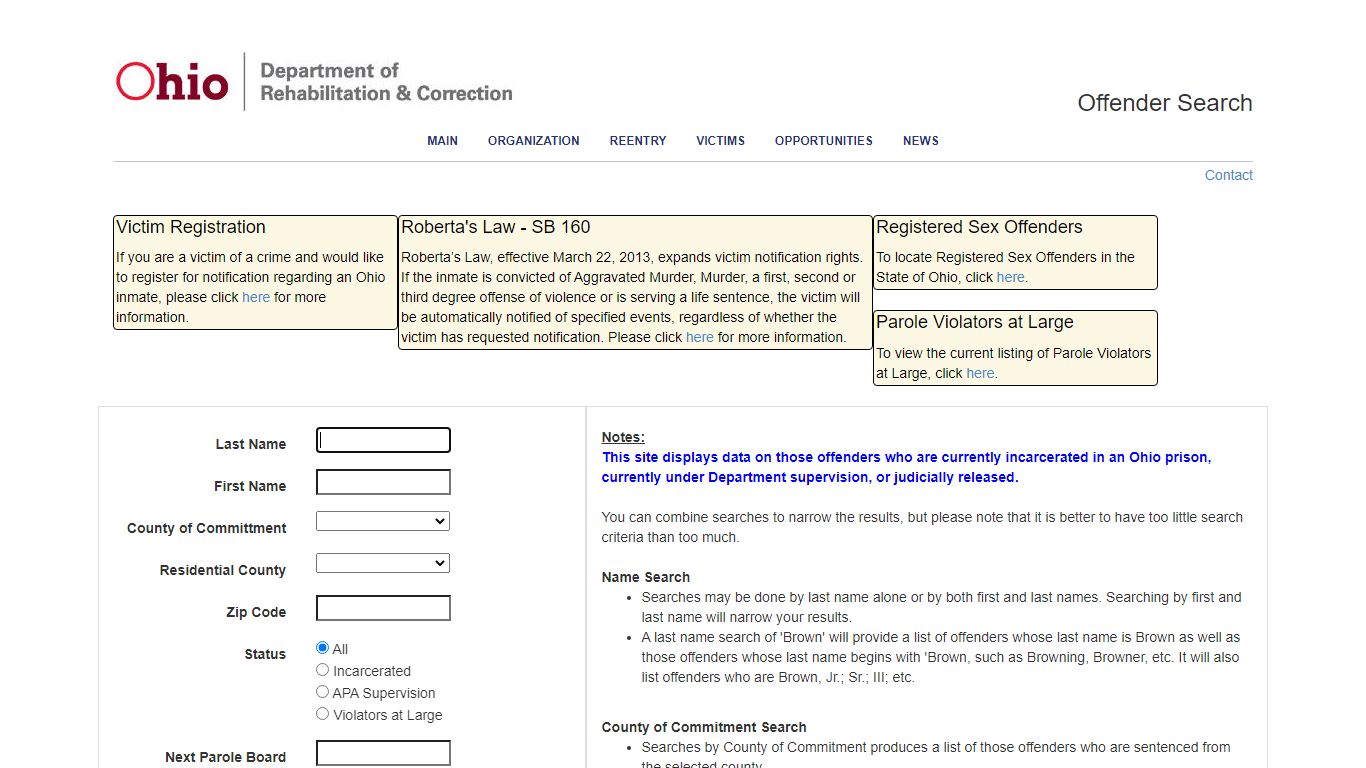Image resolution: width=1366 pixels, height=768 pixels.
Task: Click 'here' link in Registered Sex Offenders box
Action: pyautogui.click(x=1010, y=277)
